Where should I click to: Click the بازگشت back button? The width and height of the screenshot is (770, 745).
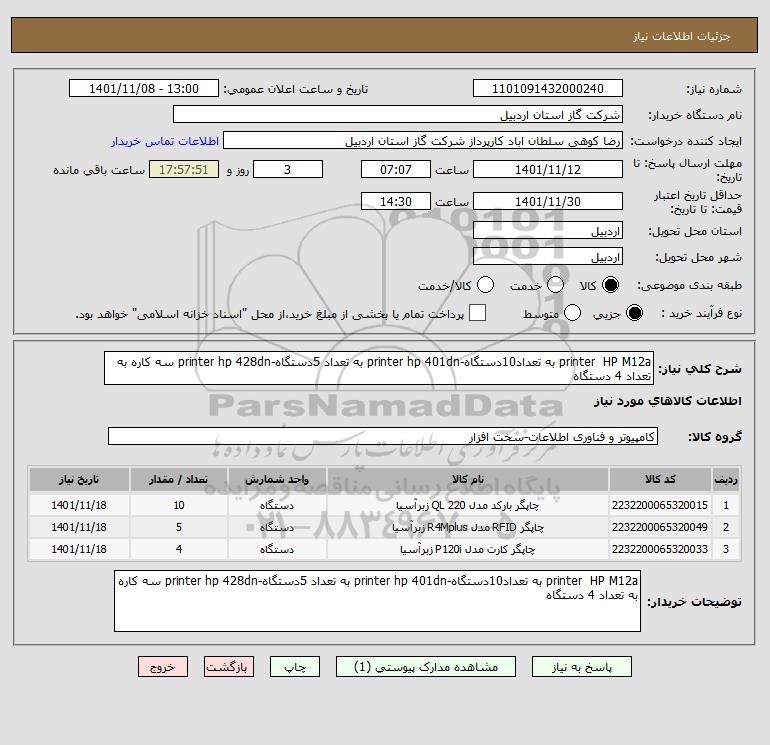229,667
